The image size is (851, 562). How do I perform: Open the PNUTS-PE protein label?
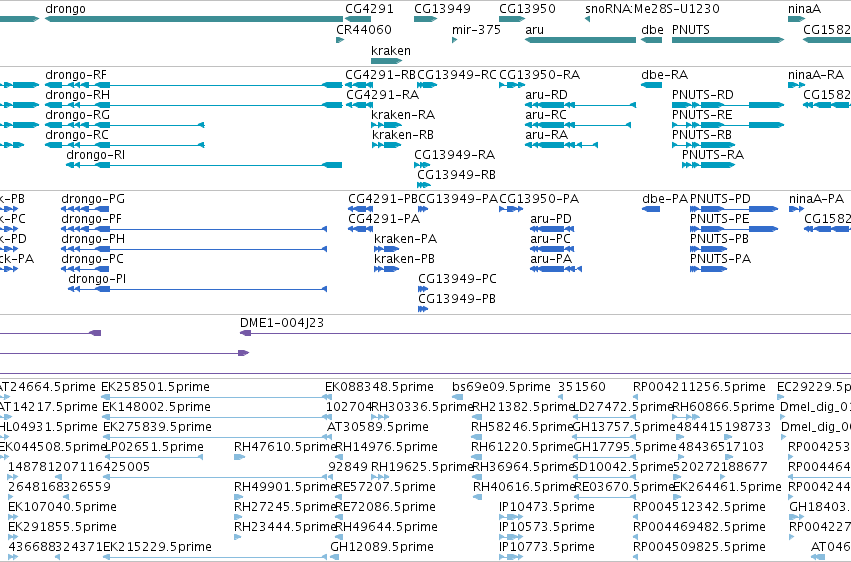(720, 219)
